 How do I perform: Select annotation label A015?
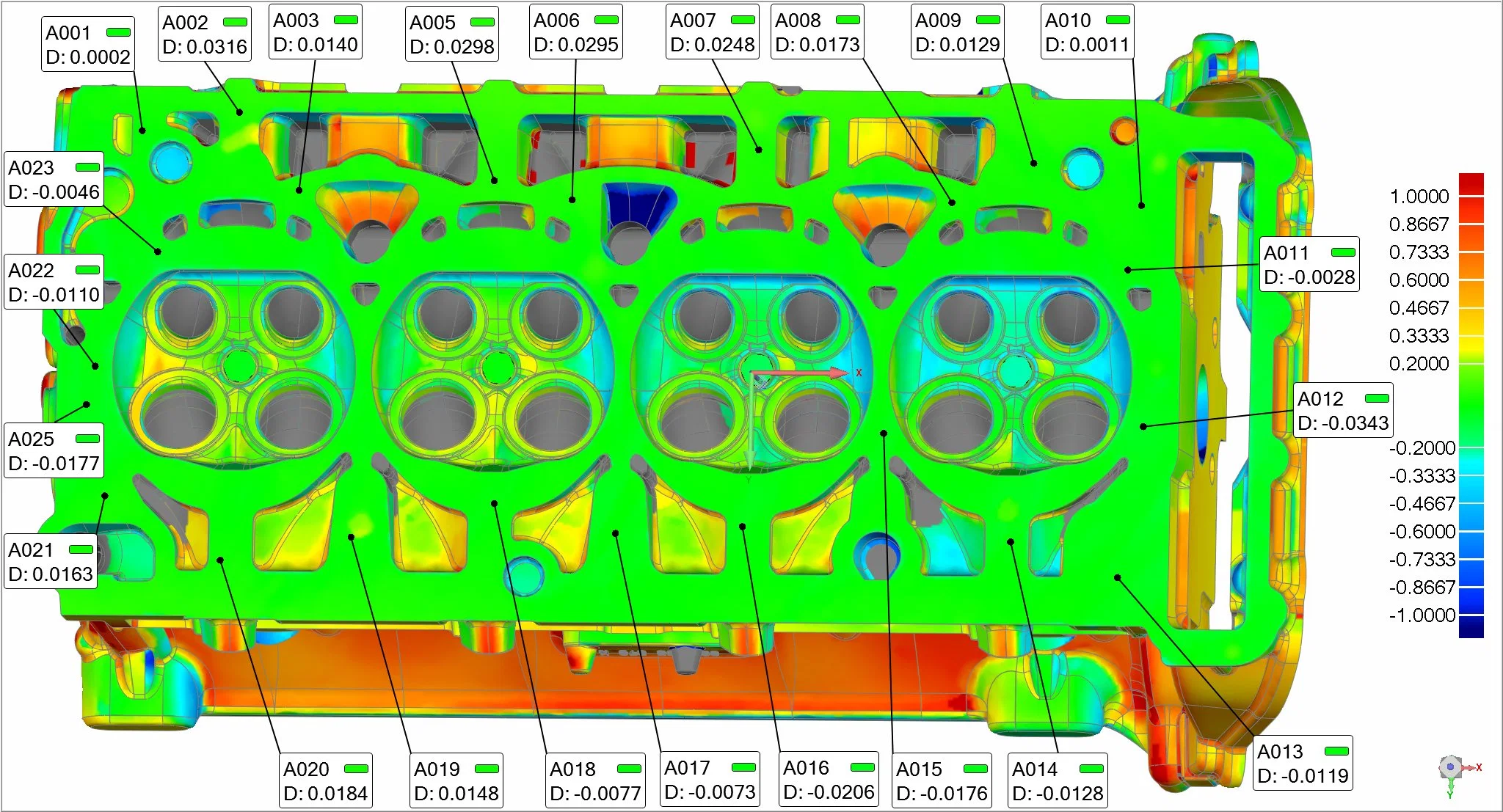coord(942,780)
